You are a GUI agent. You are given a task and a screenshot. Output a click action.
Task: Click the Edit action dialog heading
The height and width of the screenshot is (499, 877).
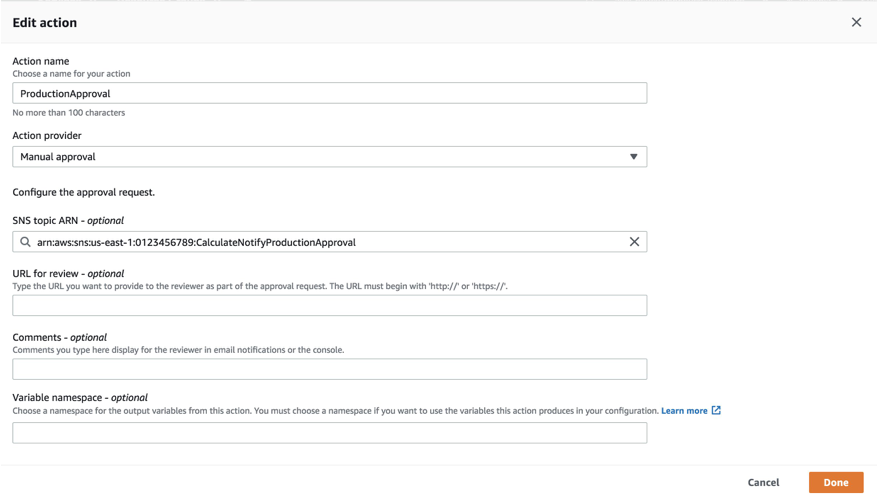click(x=45, y=22)
